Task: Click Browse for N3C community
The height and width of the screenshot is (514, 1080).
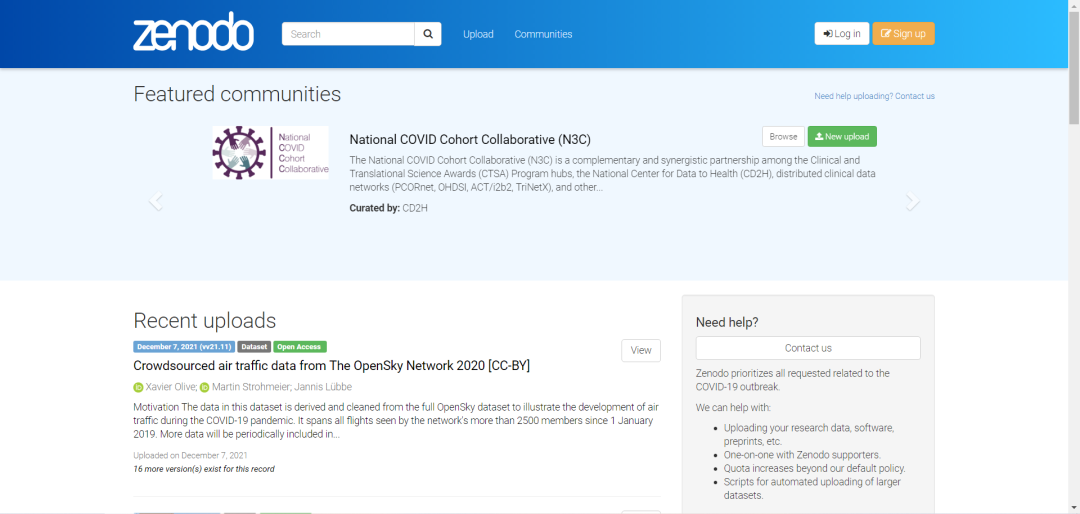Action: pyautogui.click(x=783, y=136)
